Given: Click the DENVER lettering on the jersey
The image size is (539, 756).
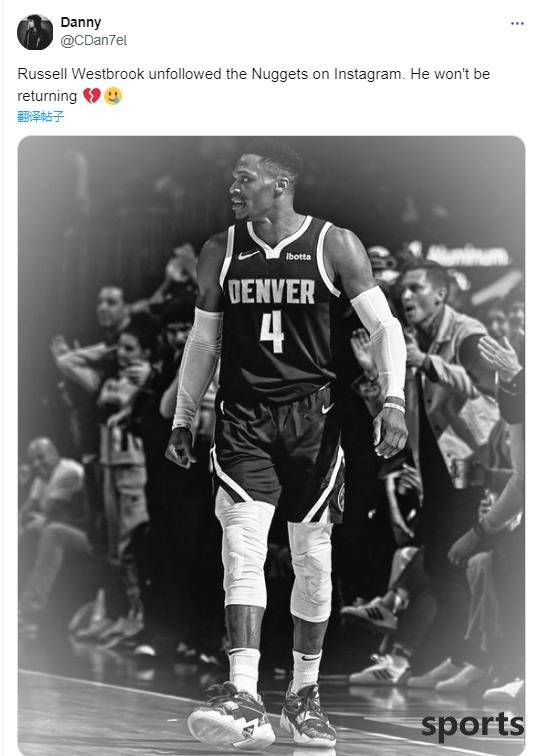Looking at the screenshot, I should [x=271, y=292].
